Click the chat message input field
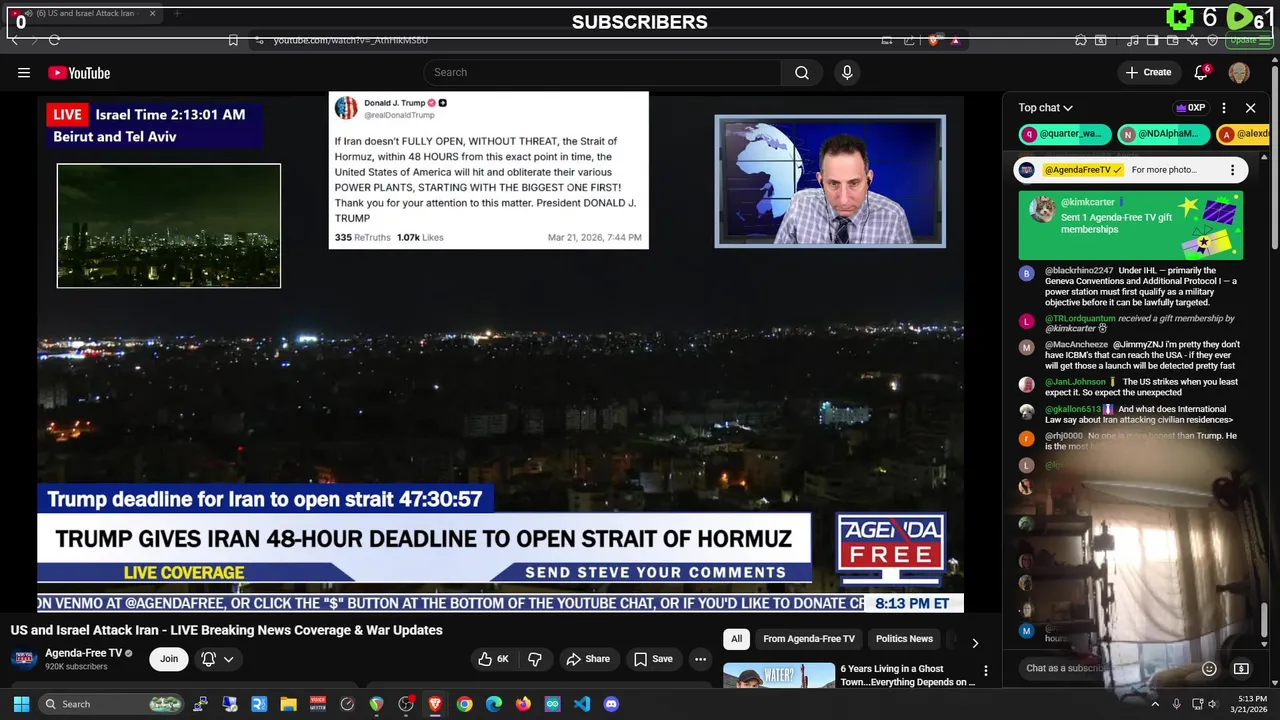This screenshot has width=1280, height=720. point(1108,668)
